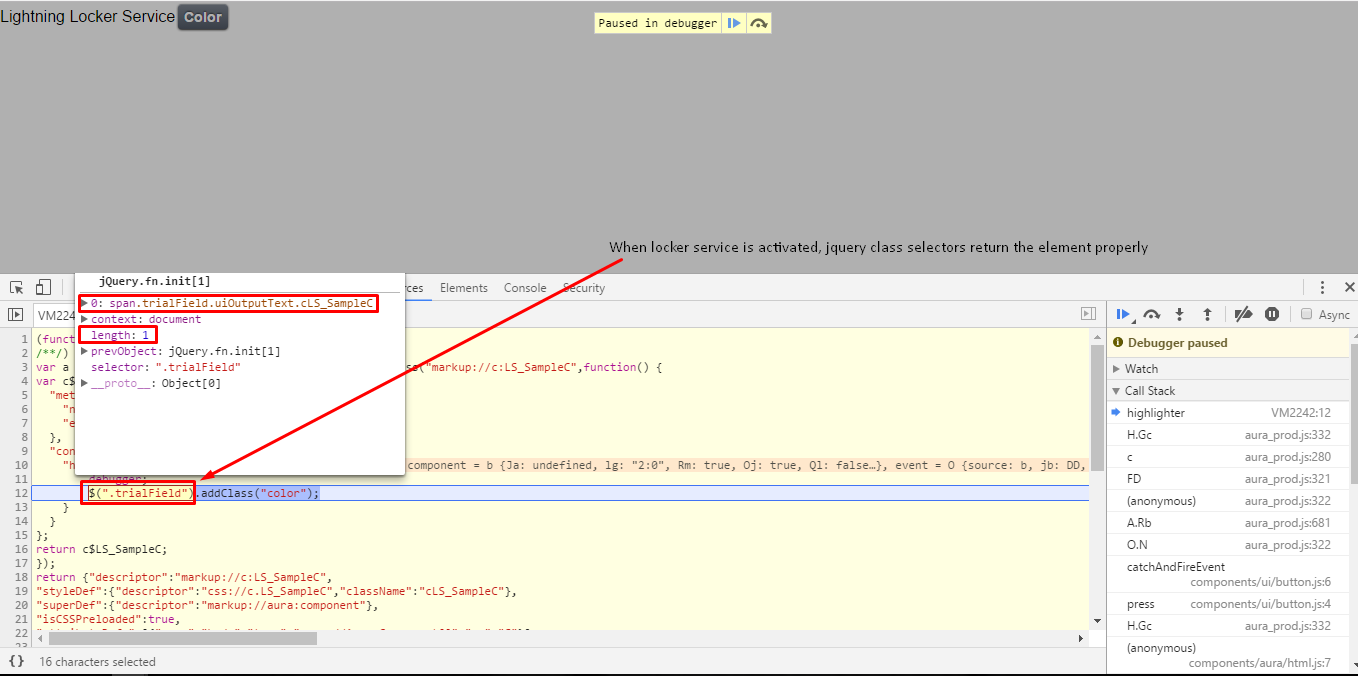
Task: Pause on exceptions icon
Action: pyautogui.click(x=1272, y=314)
